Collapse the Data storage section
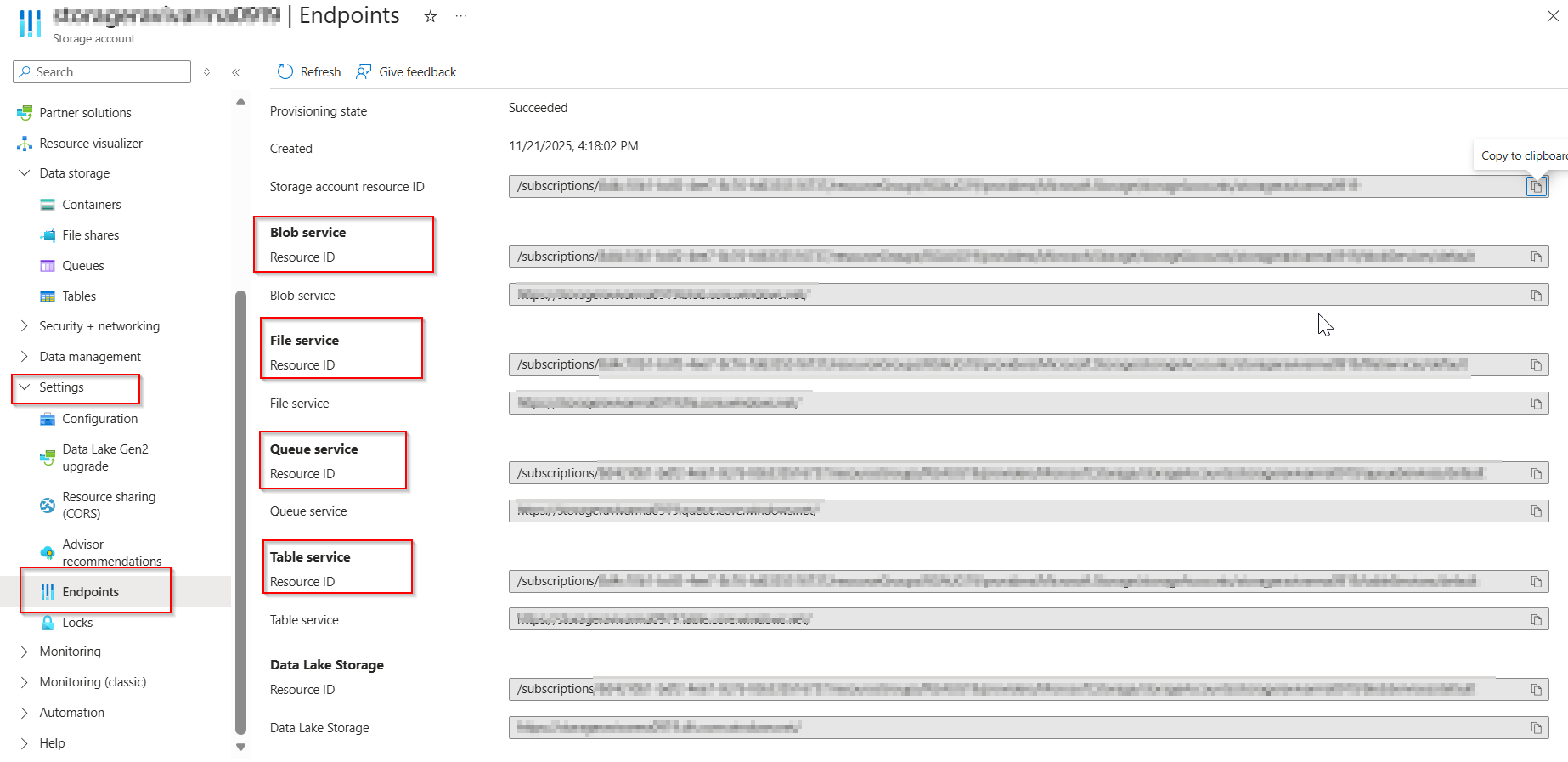The width and height of the screenshot is (1568, 762). (24, 173)
